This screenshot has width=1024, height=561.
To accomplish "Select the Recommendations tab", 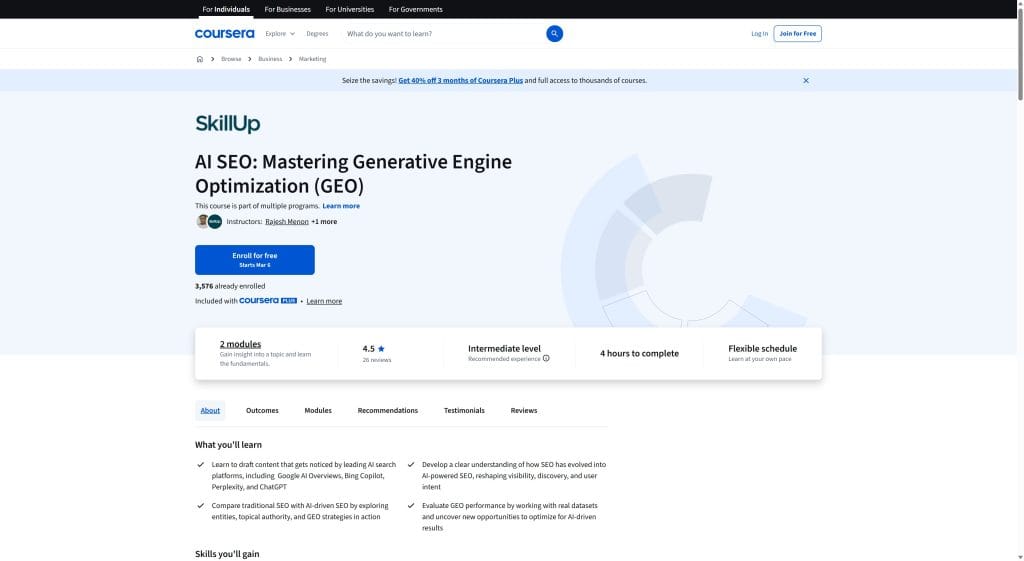I will (387, 410).
